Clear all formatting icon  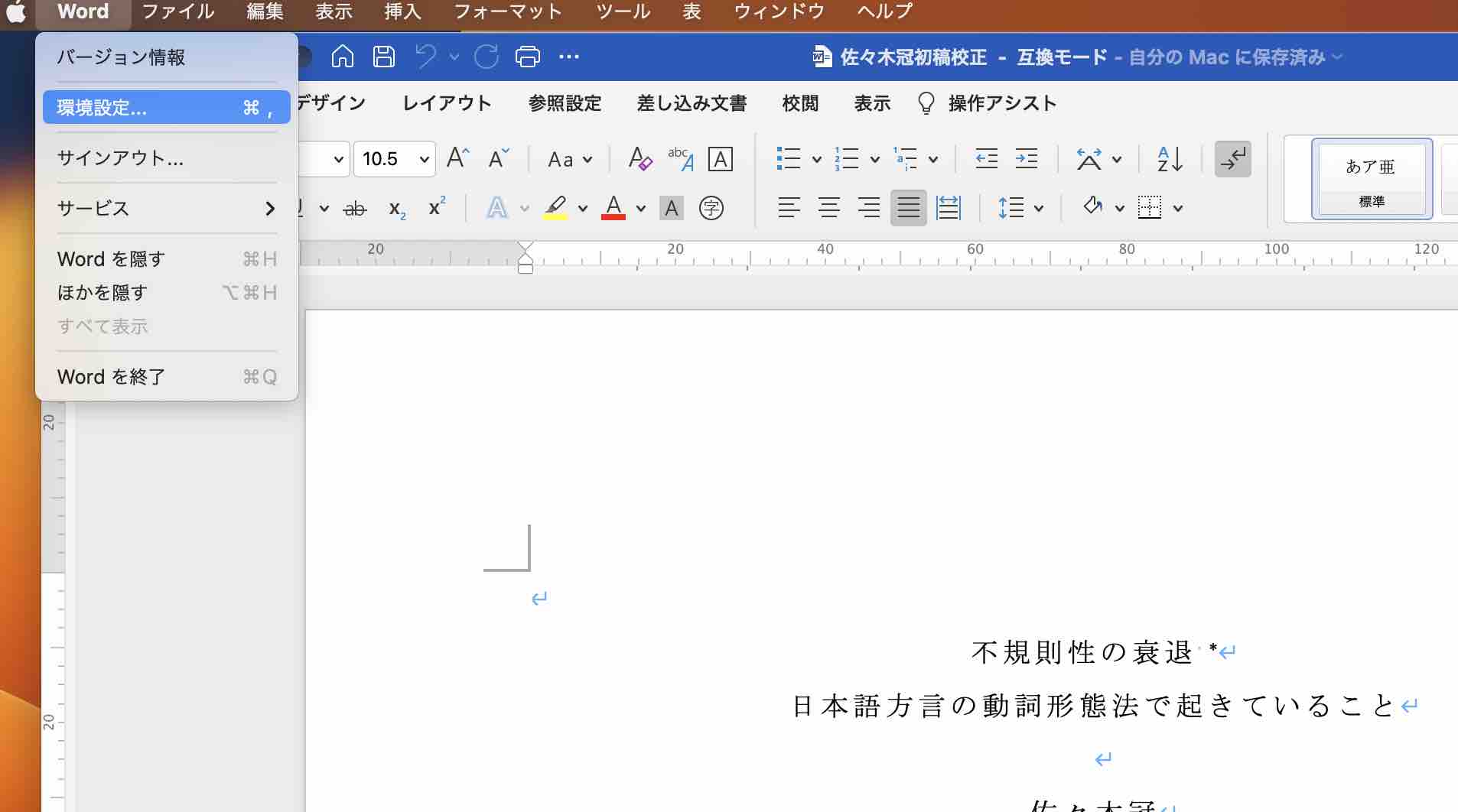(640, 158)
